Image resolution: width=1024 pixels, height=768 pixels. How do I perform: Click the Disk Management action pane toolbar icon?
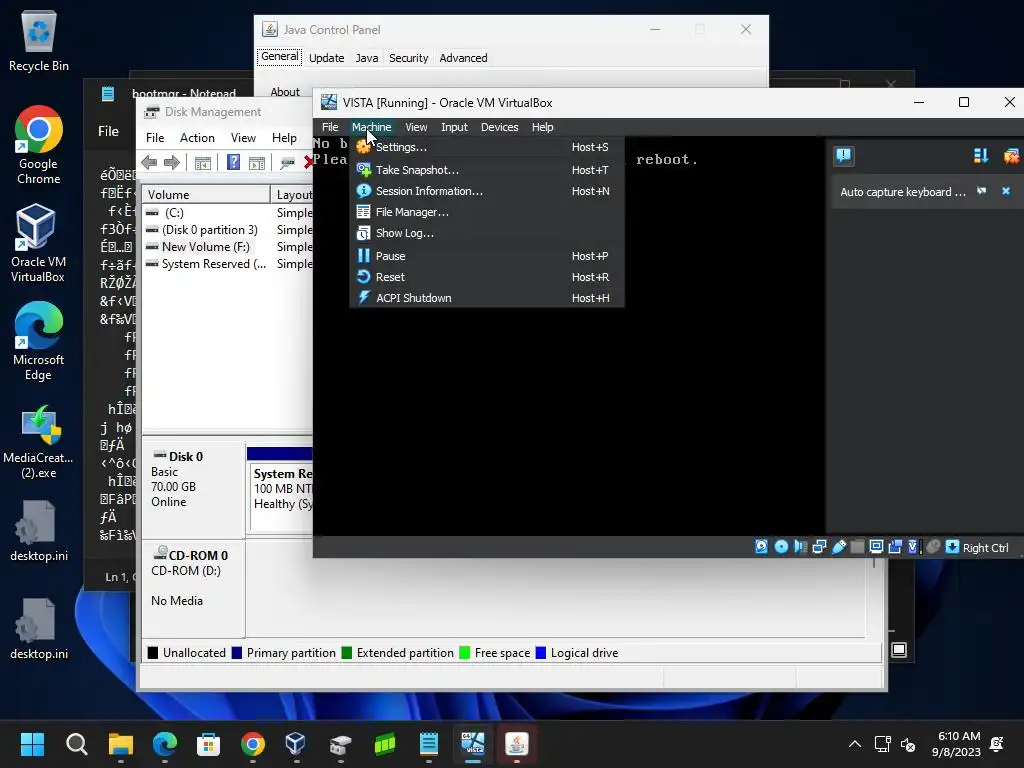pos(257,163)
